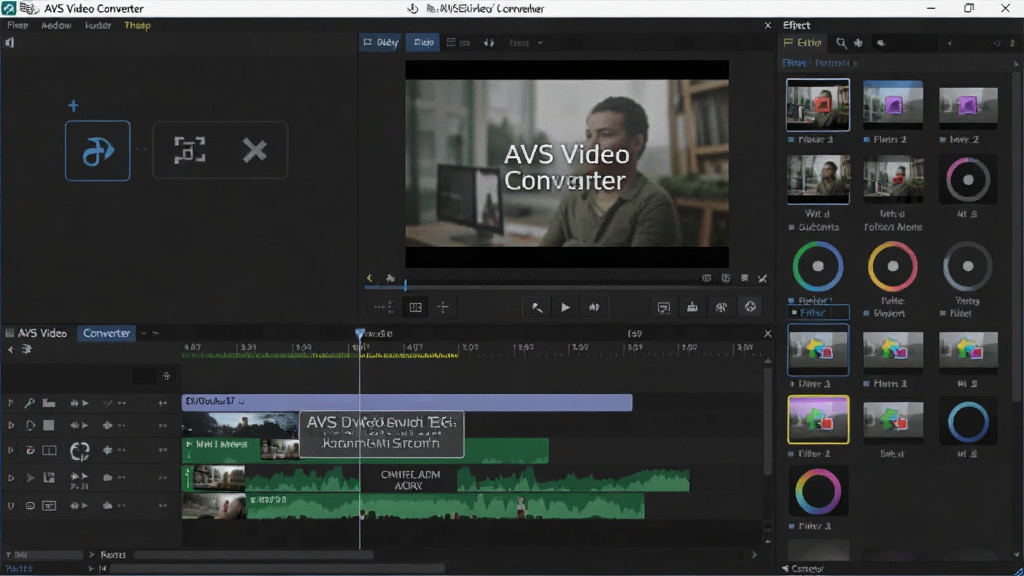The width and height of the screenshot is (1024, 576).
Task: Click the forward button right of Play
Action: (594, 307)
